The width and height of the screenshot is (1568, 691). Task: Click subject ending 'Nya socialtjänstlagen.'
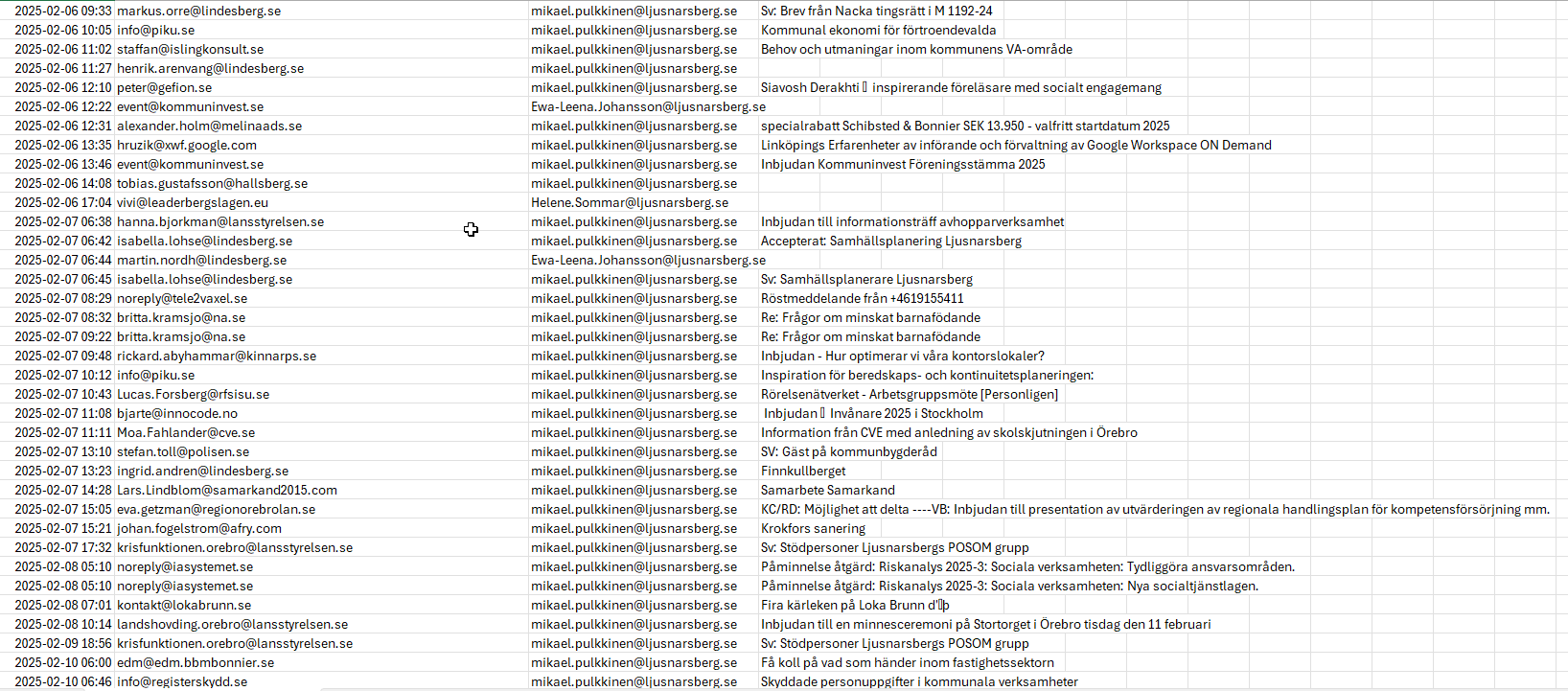(x=1009, y=586)
